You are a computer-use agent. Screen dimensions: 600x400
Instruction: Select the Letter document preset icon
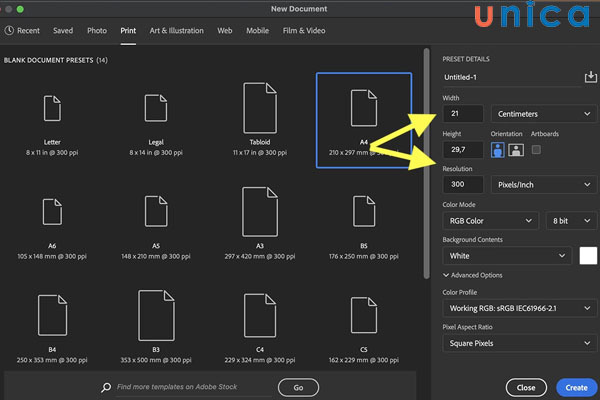[x=53, y=109]
